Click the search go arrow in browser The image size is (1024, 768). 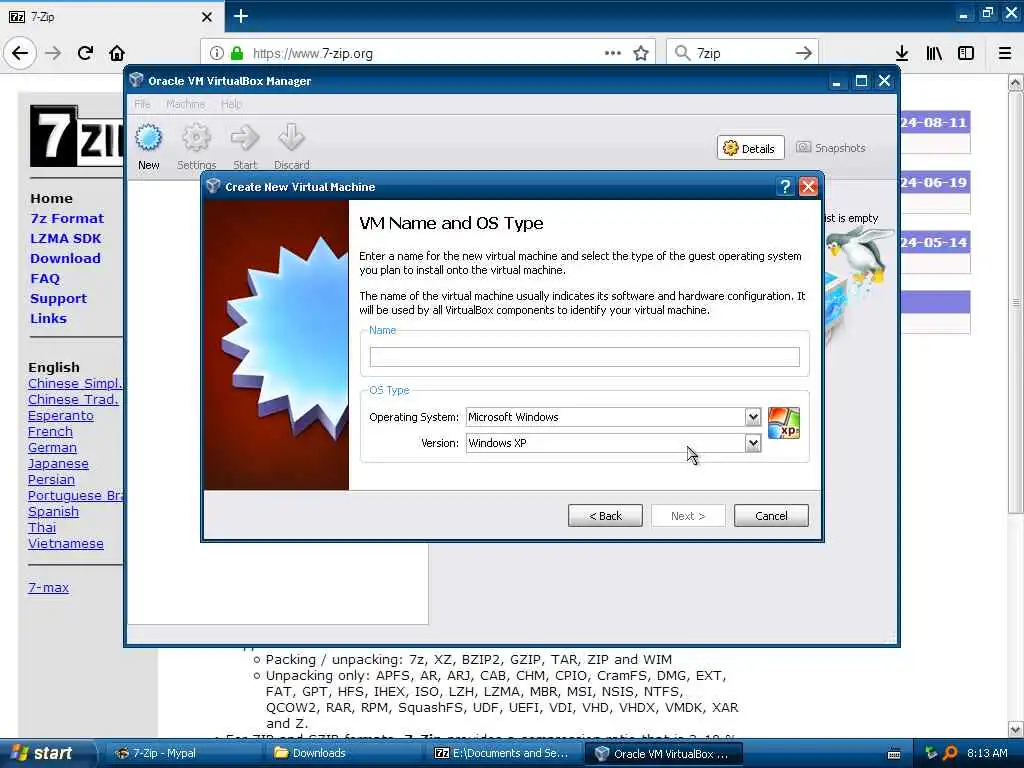[804, 53]
